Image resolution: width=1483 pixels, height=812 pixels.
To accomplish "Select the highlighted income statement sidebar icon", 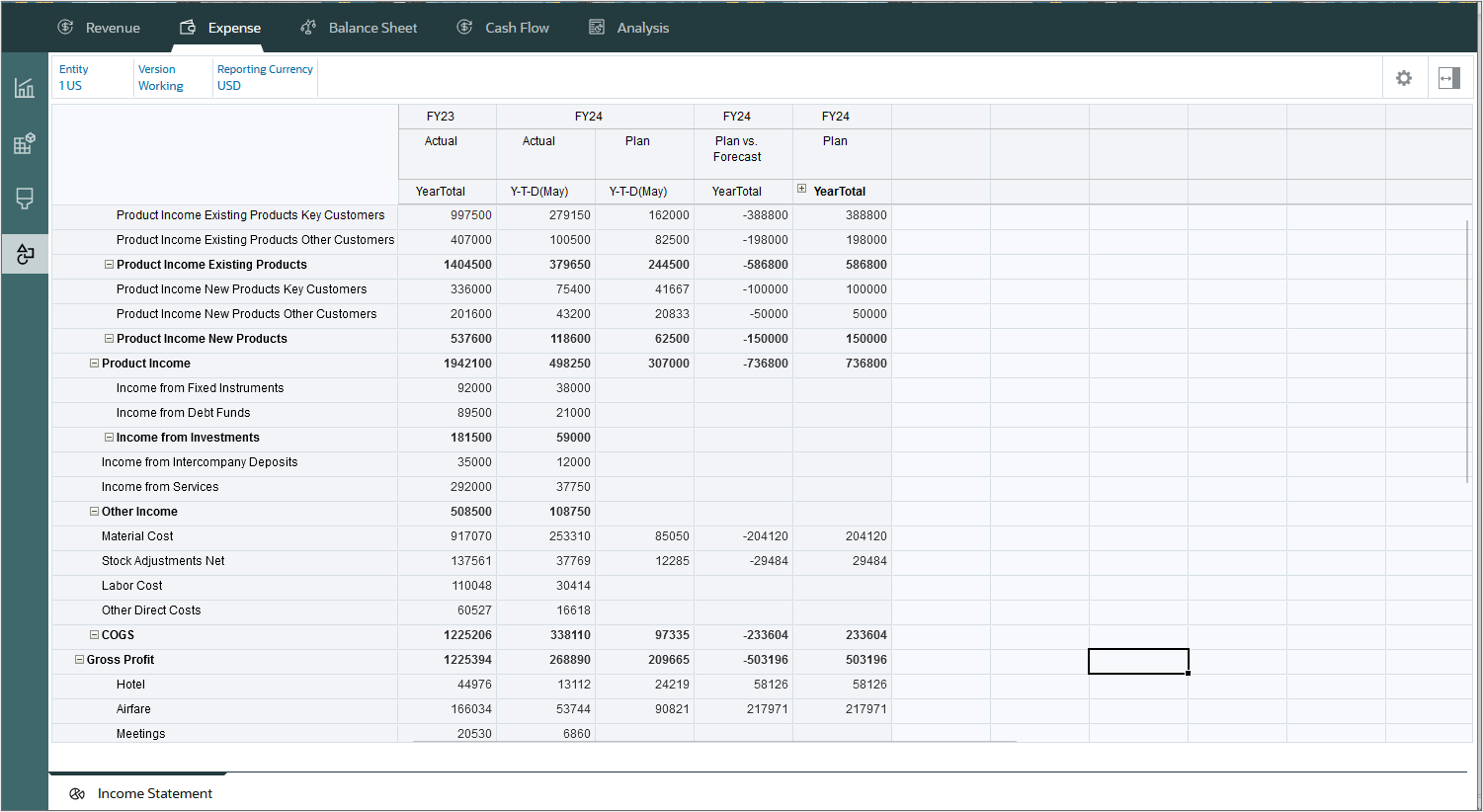I will point(25,254).
